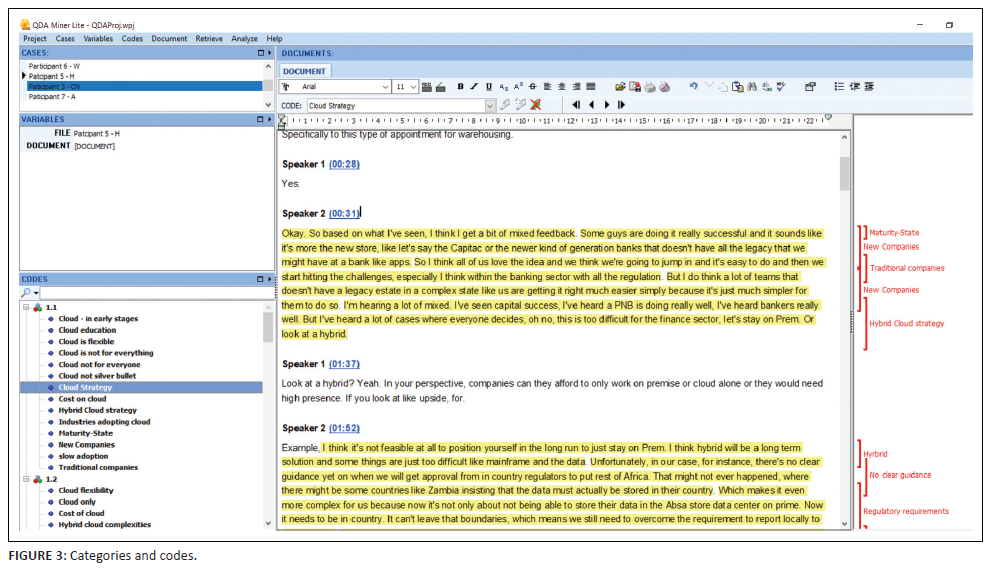Image resolution: width=996 pixels, height=575 pixels.
Task: Click the 01:52 timestamp link
Action: (344, 428)
